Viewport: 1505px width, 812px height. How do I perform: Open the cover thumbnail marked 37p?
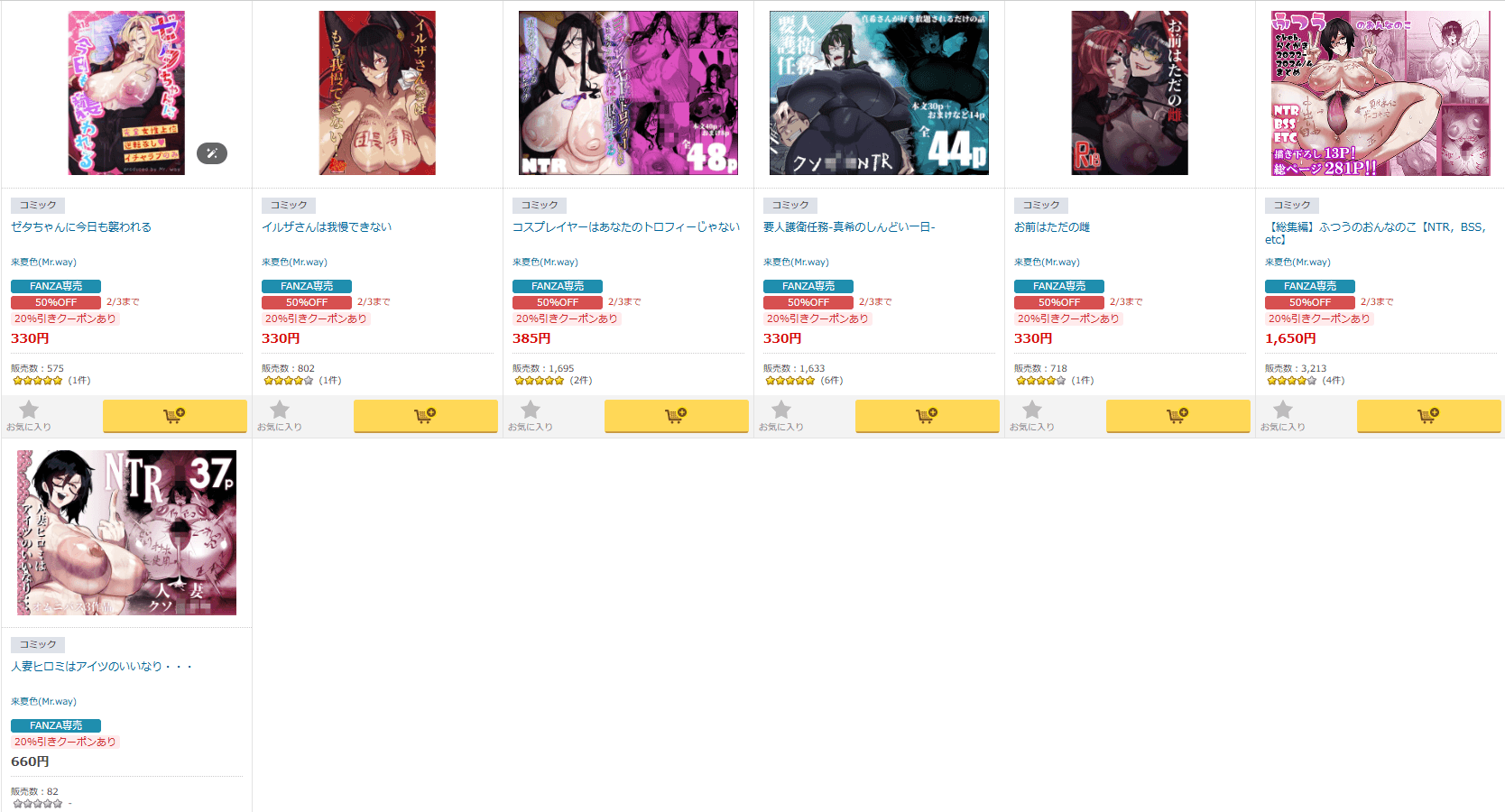click(126, 532)
